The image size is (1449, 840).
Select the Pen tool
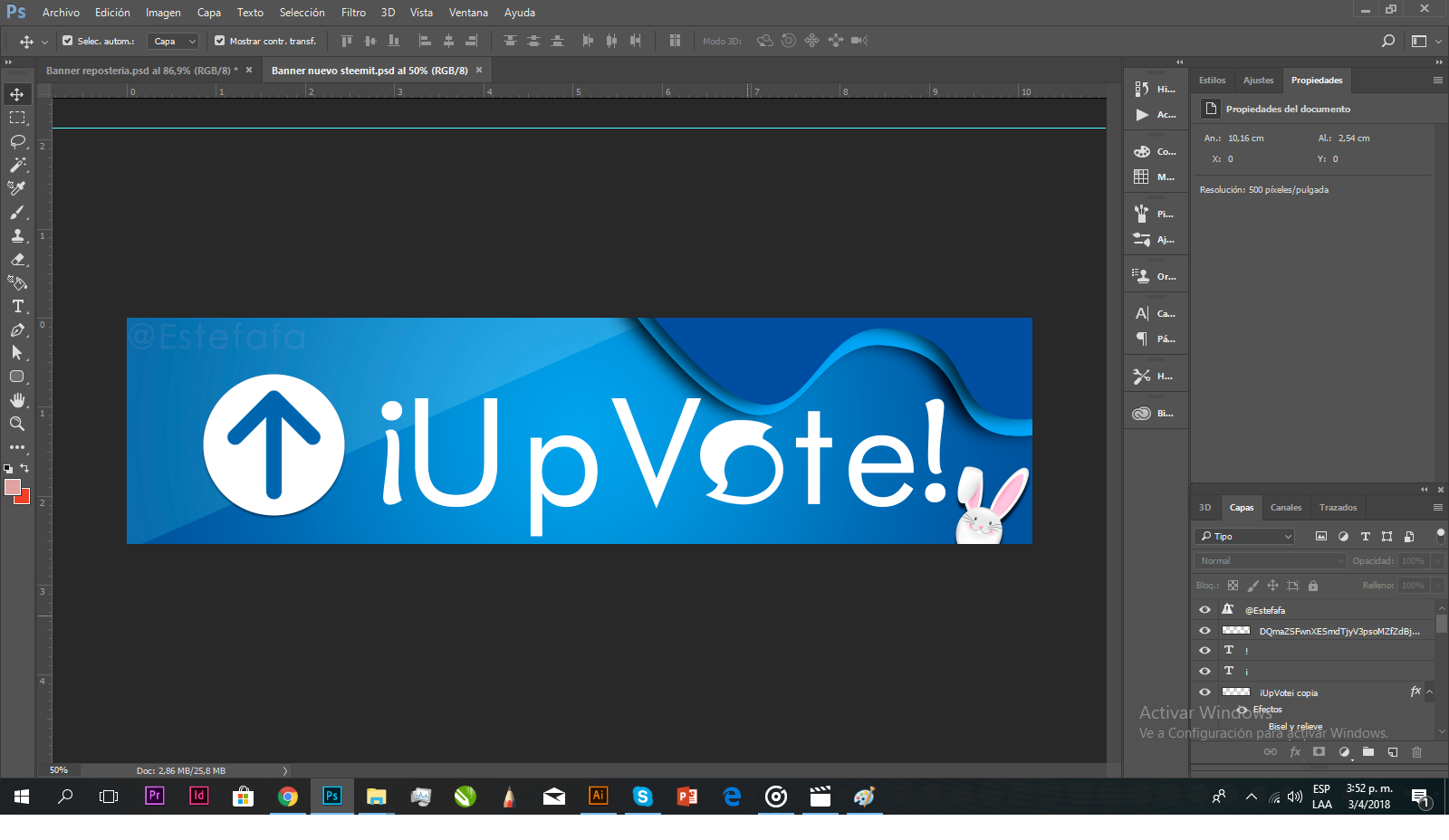(17, 329)
